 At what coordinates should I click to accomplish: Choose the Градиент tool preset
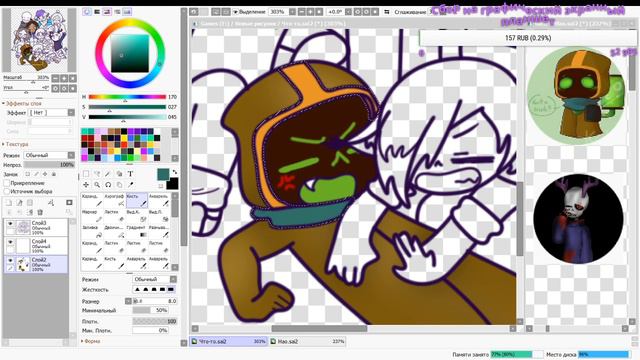[137, 231]
